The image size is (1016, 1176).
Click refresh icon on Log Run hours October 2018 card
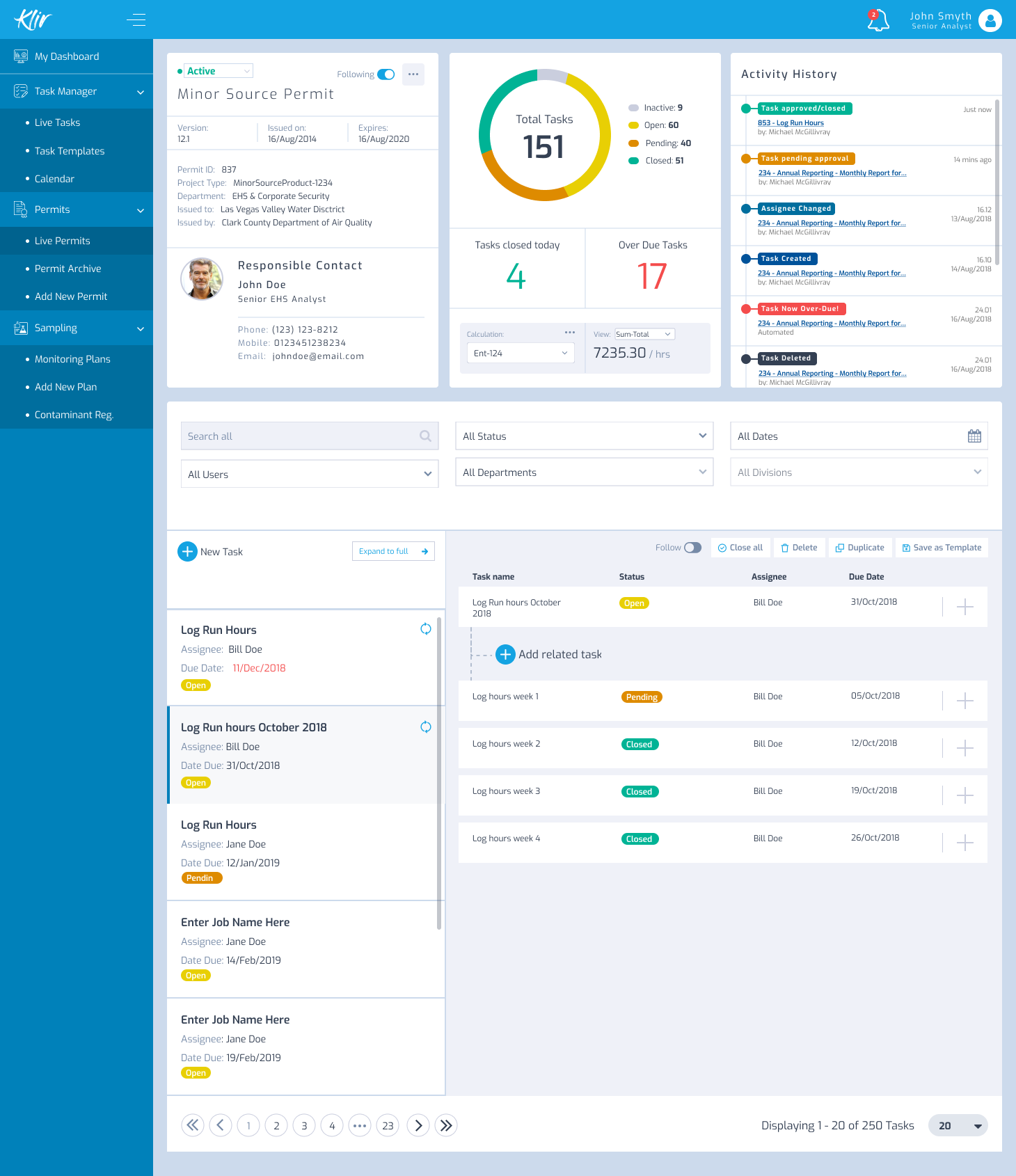tap(426, 727)
